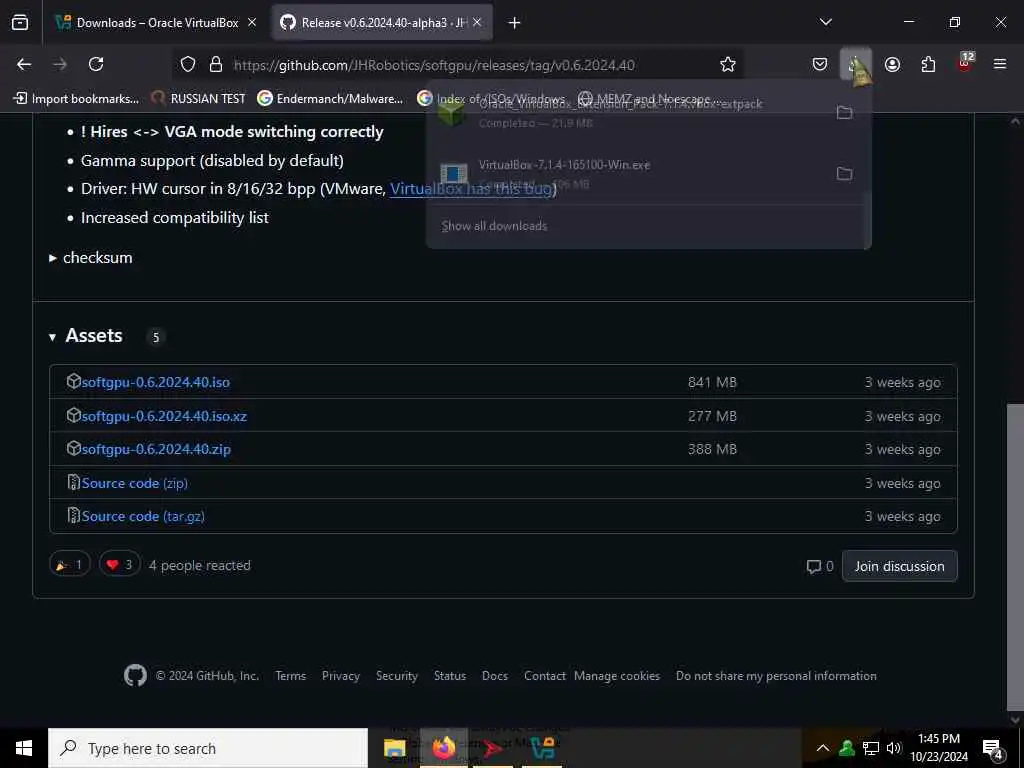1024x768 pixels.
Task: Download Source code (zip)
Action: 135,483
